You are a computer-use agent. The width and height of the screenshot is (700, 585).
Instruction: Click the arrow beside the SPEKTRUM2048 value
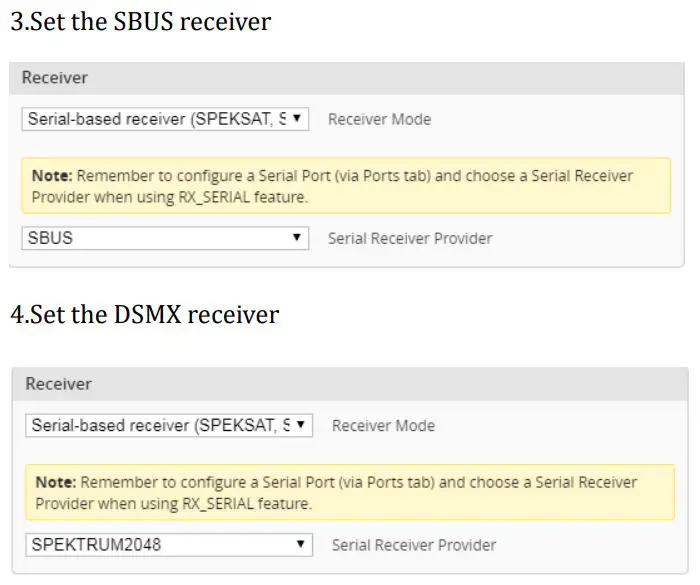point(300,545)
